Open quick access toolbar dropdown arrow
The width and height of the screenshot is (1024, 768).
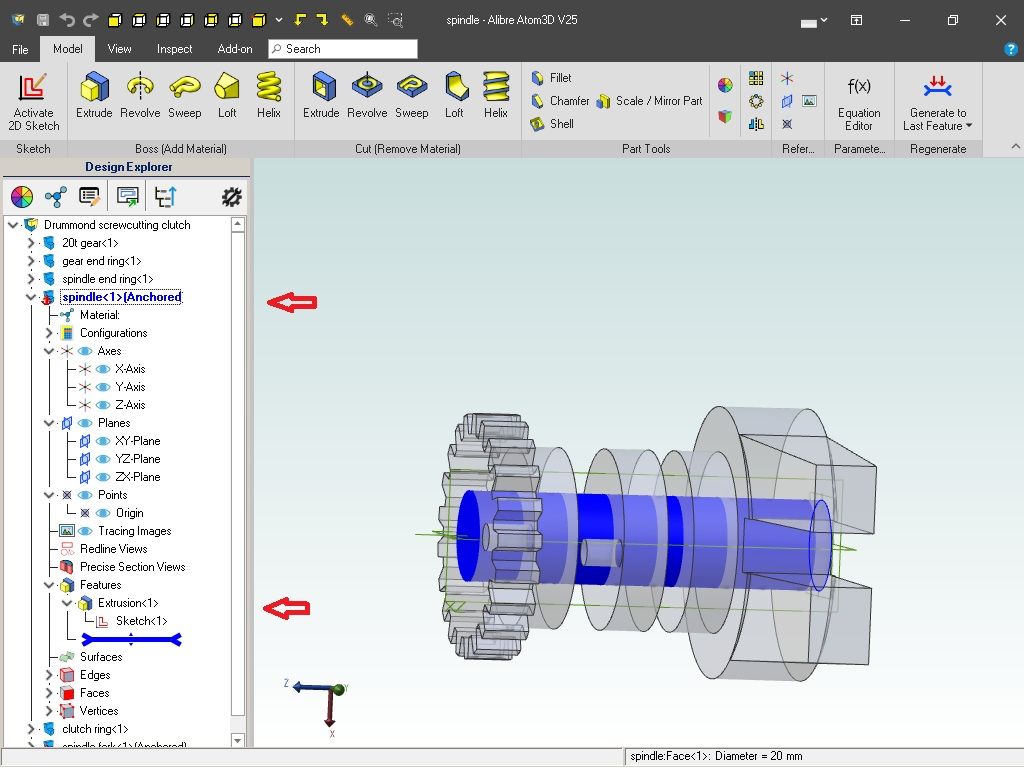[x=279, y=20]
